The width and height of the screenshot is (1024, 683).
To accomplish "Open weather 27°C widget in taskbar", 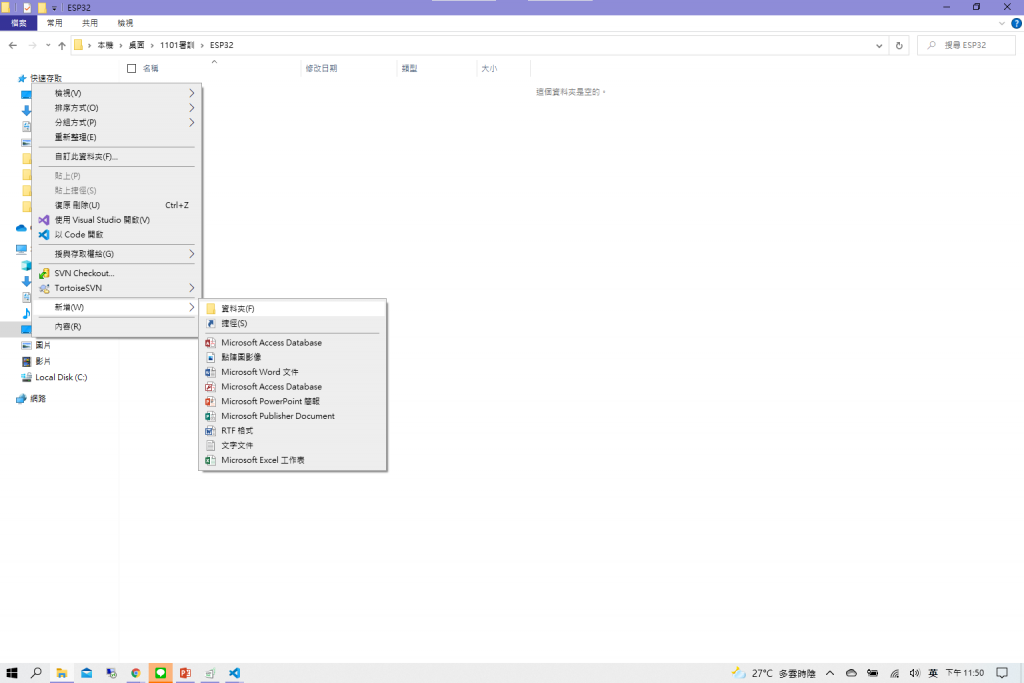I will [x=774, y=673].
